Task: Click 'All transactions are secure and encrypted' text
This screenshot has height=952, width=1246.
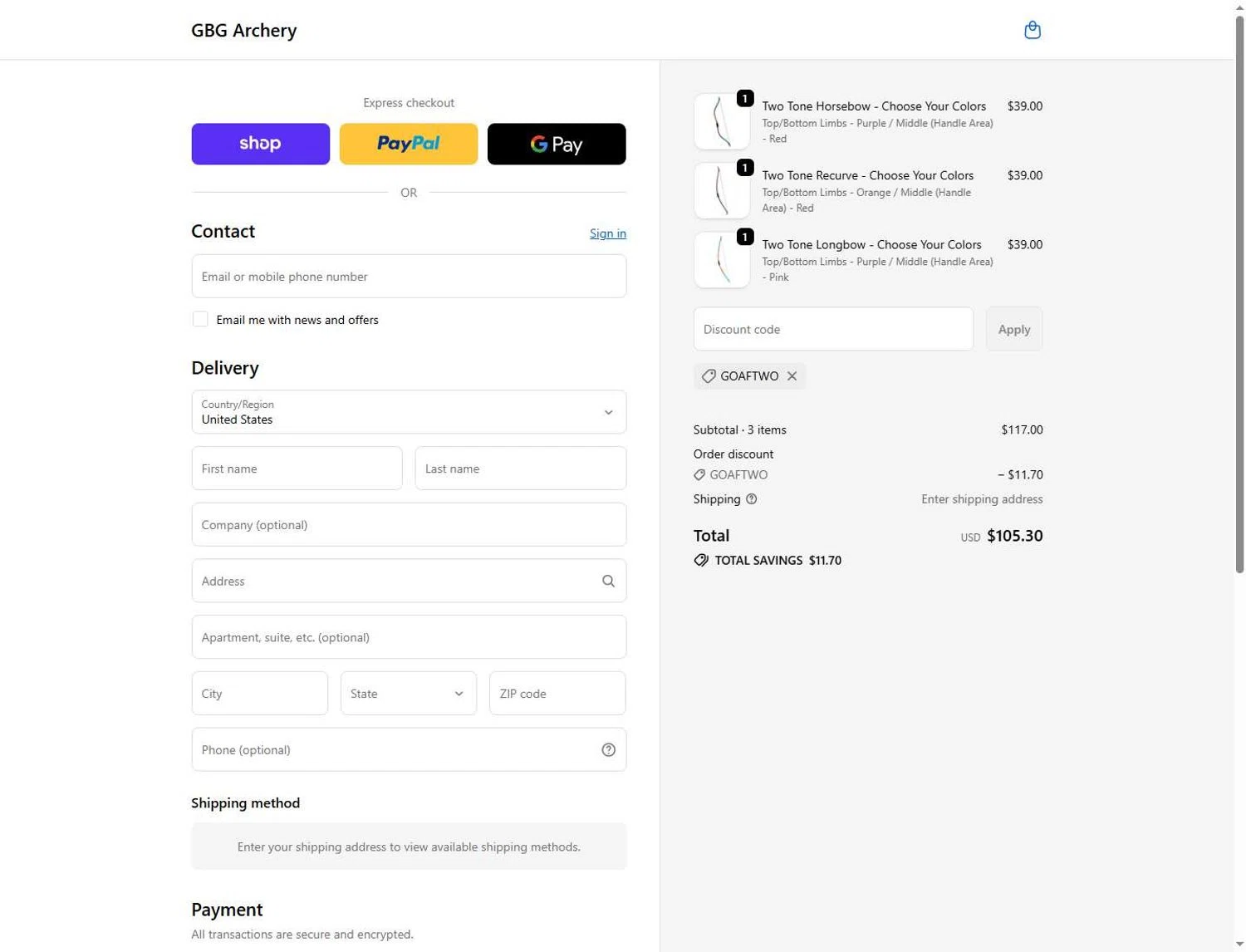Action: coord(302,935)
